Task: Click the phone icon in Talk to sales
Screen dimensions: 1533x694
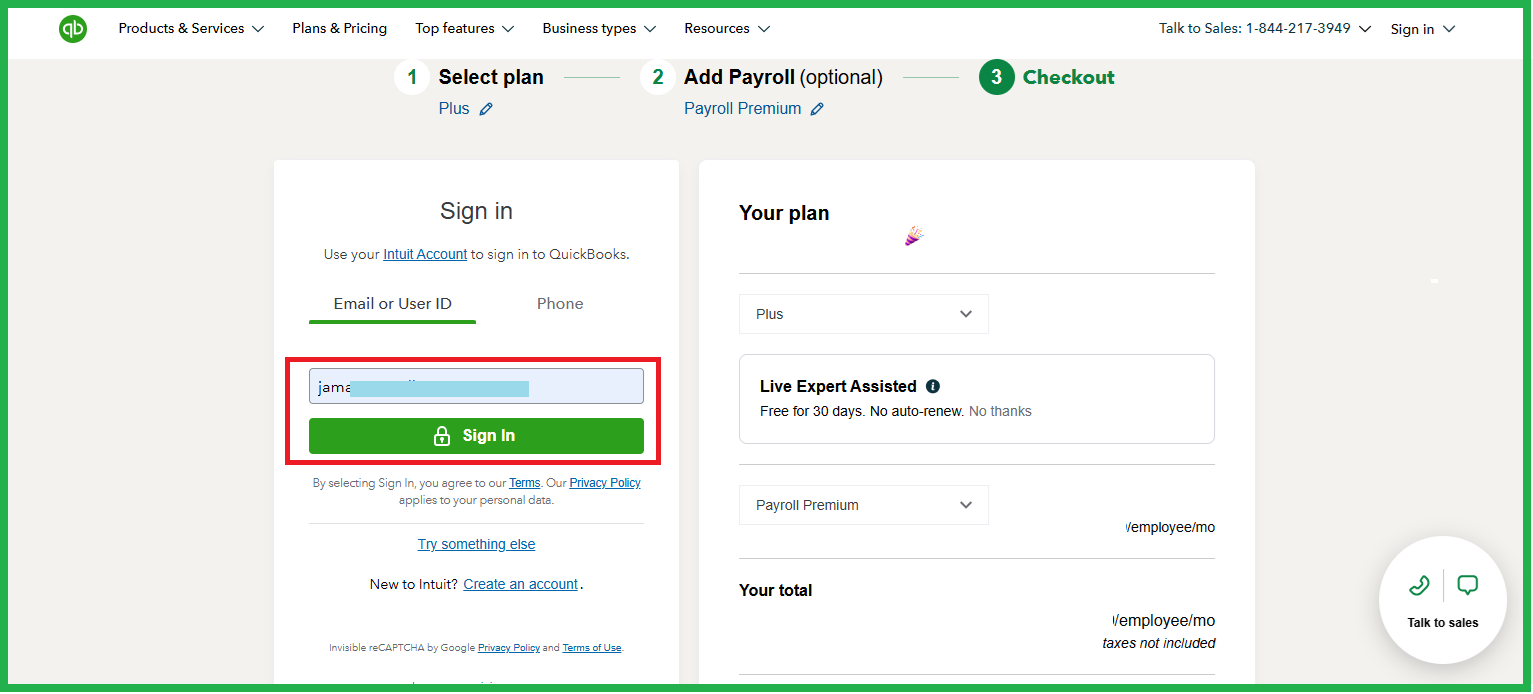Action: 1418,585
